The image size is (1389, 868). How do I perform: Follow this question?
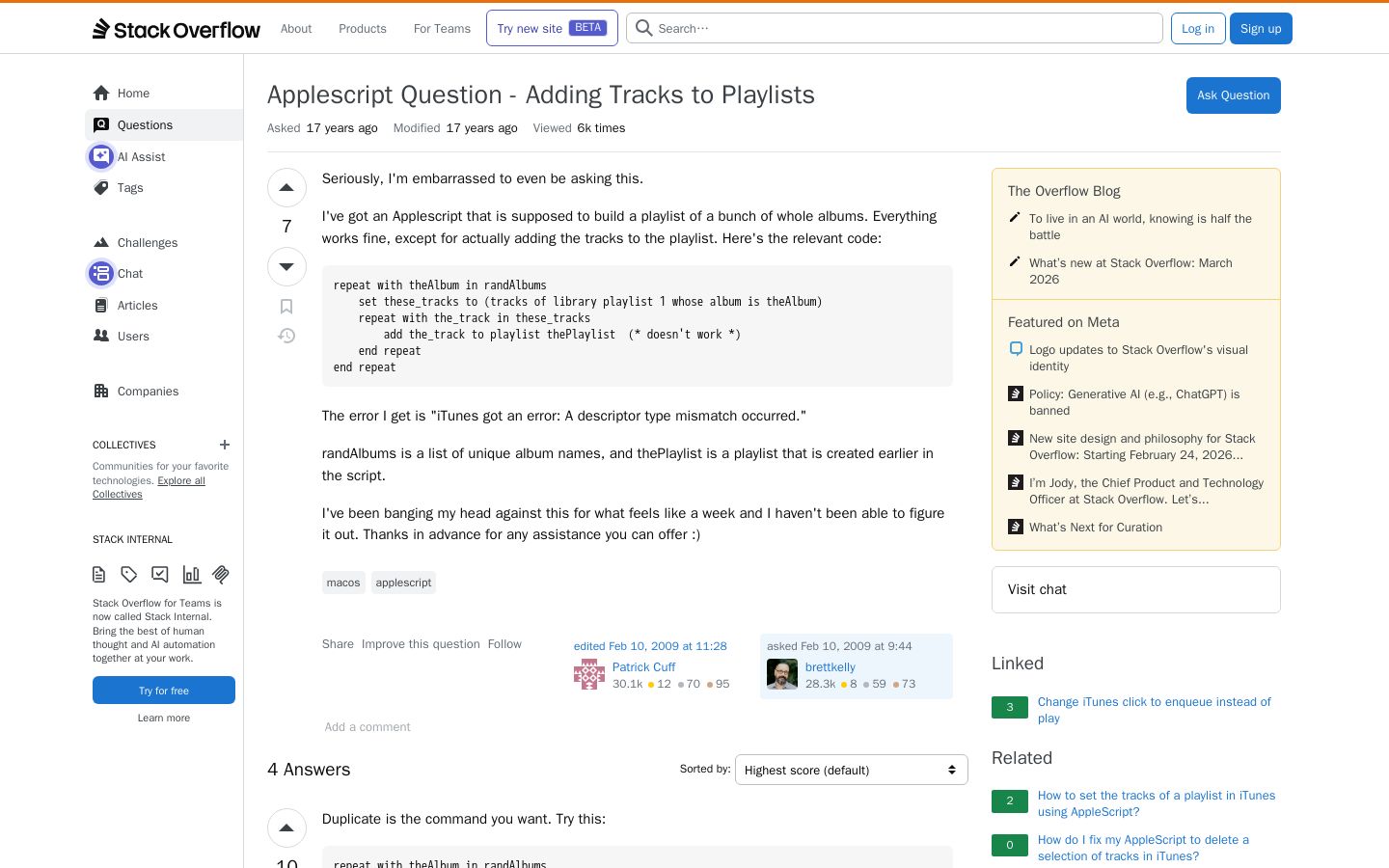coord(504,644)
